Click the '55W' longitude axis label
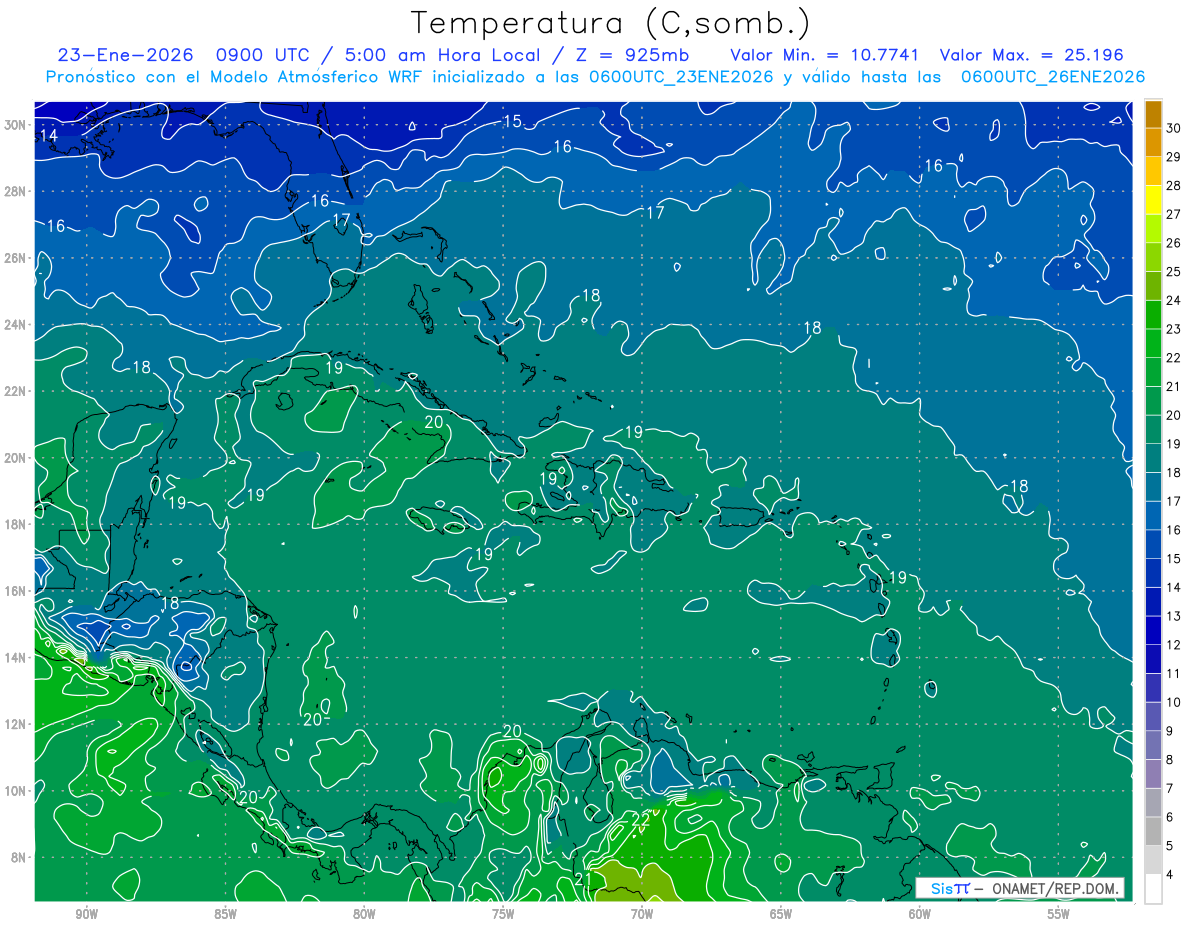1200x927 pixels. (x=1059, y=913)
